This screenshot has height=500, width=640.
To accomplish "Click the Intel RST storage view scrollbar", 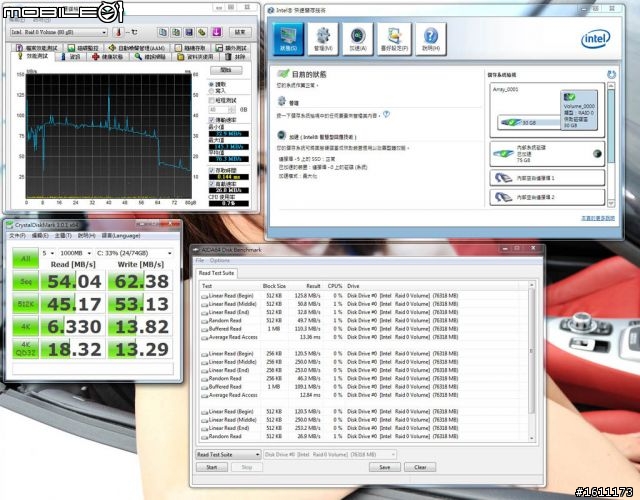I will click(611, 144).
